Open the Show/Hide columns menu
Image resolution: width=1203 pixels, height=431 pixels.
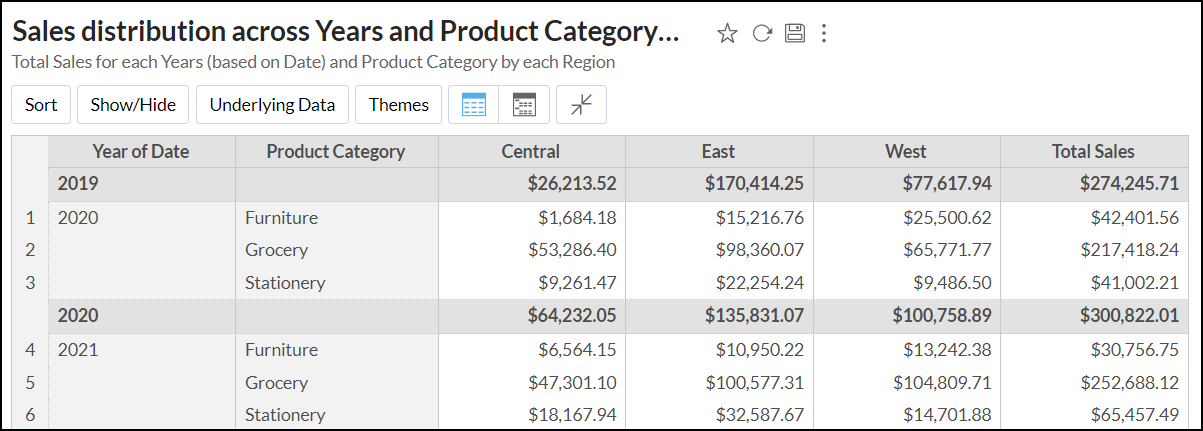point(133,105)
